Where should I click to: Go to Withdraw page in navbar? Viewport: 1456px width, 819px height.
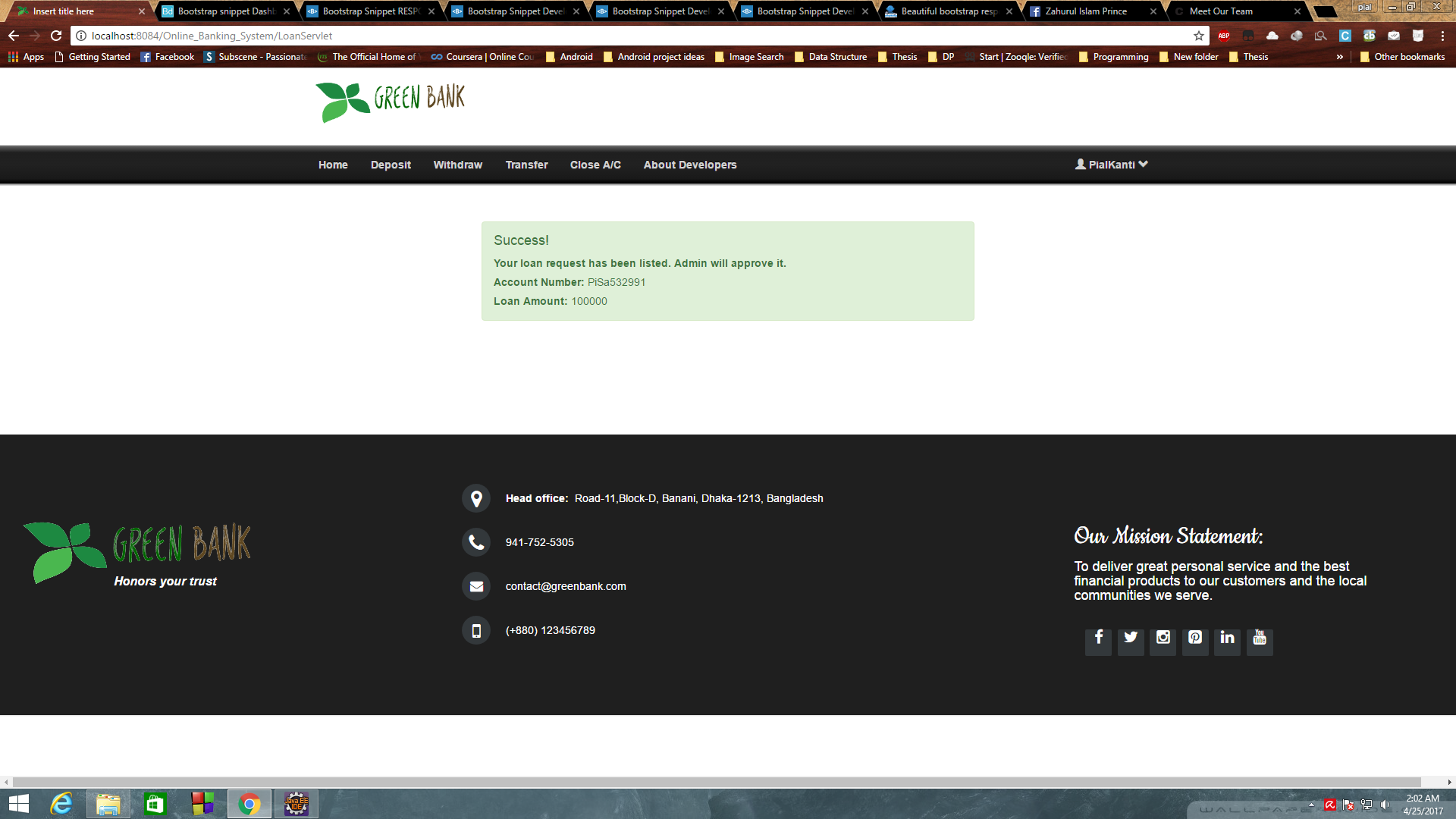(457, 165)
